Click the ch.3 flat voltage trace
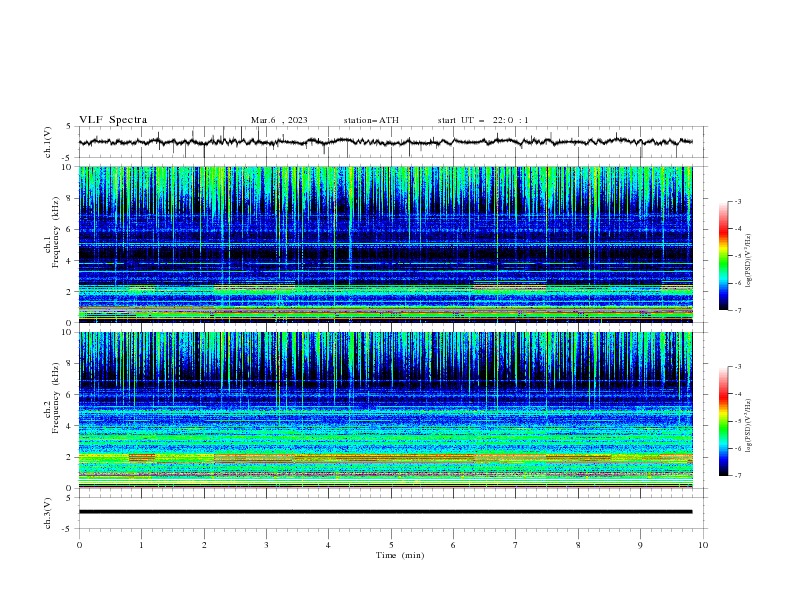Screen dimensions: 792x612 pyautogui.click(x=385, y=512)
